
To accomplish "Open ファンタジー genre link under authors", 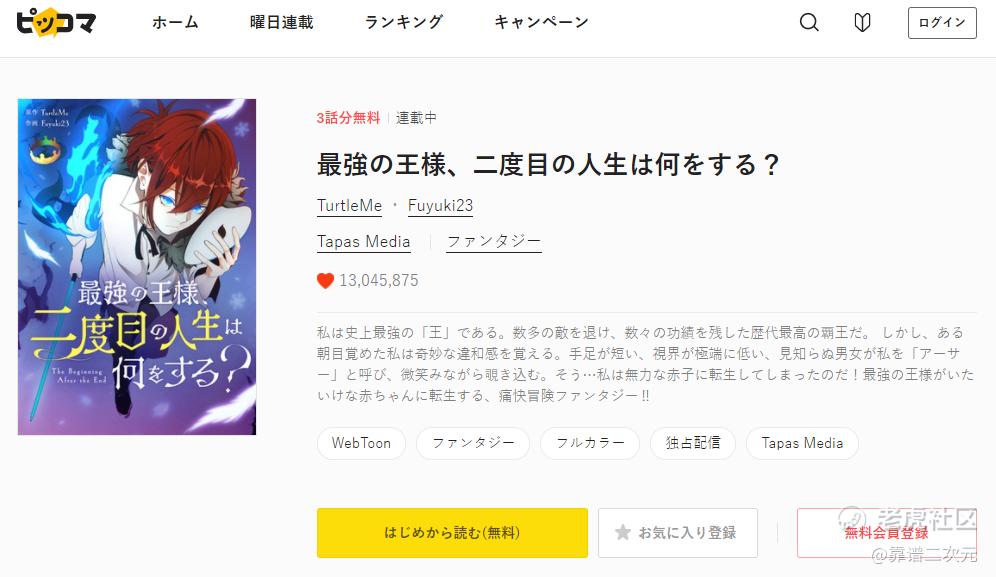I will [494, 242].
